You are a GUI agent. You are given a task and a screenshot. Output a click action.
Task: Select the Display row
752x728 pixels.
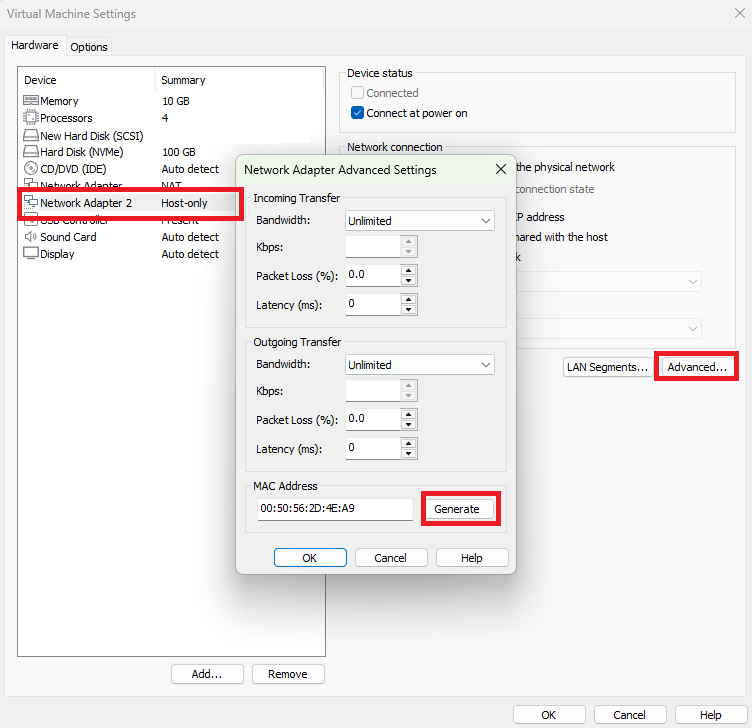129,254
